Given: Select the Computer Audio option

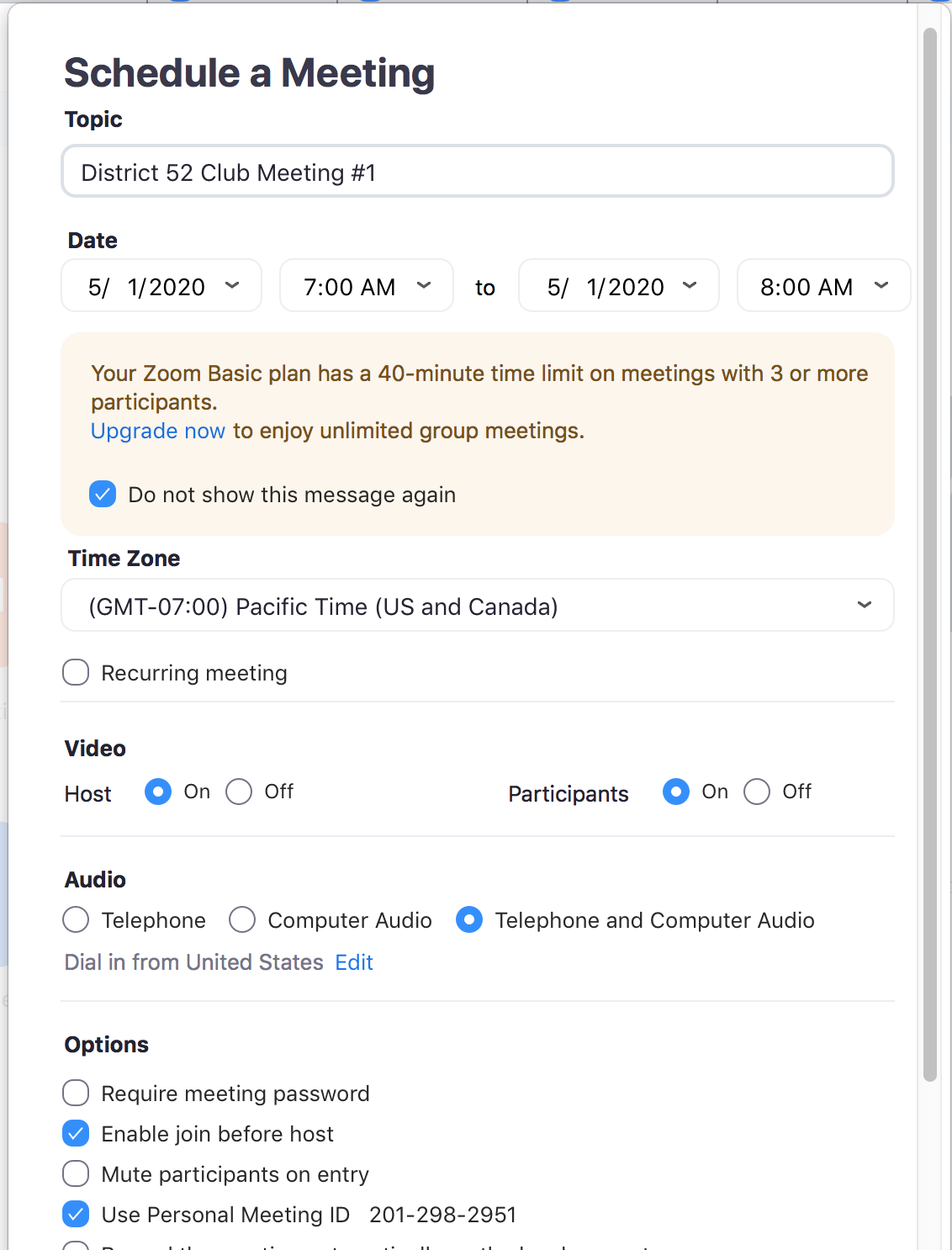Looking at the screenshot, I should pyautogui.click(x=242, y=920).
